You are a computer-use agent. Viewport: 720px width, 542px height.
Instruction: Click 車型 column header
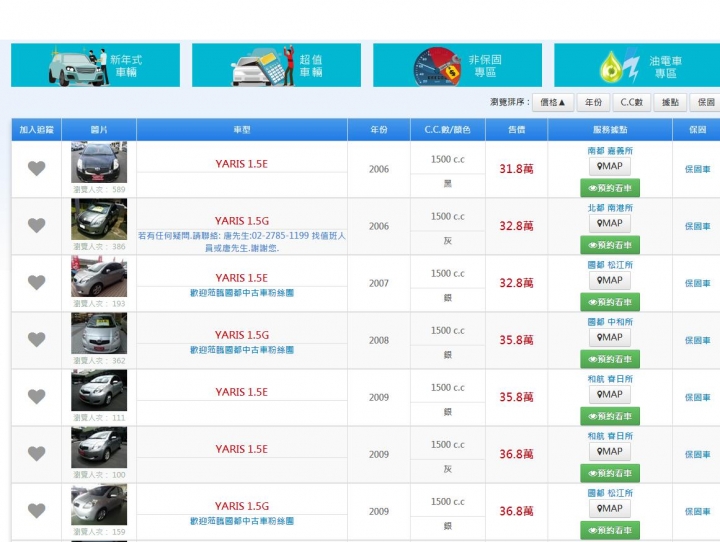pos(242,130)
